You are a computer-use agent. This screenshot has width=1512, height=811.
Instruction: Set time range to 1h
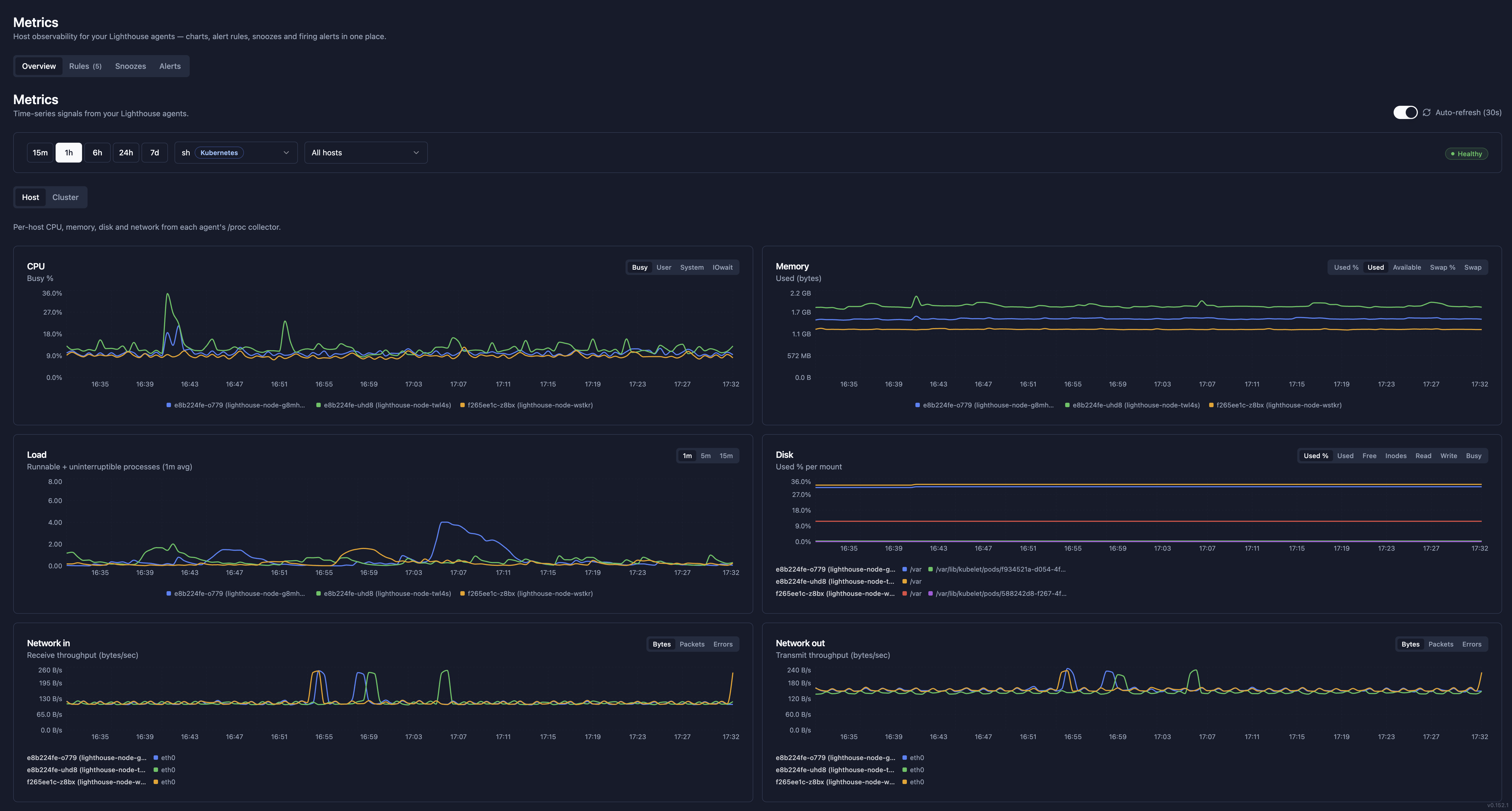tap(69, 153)
